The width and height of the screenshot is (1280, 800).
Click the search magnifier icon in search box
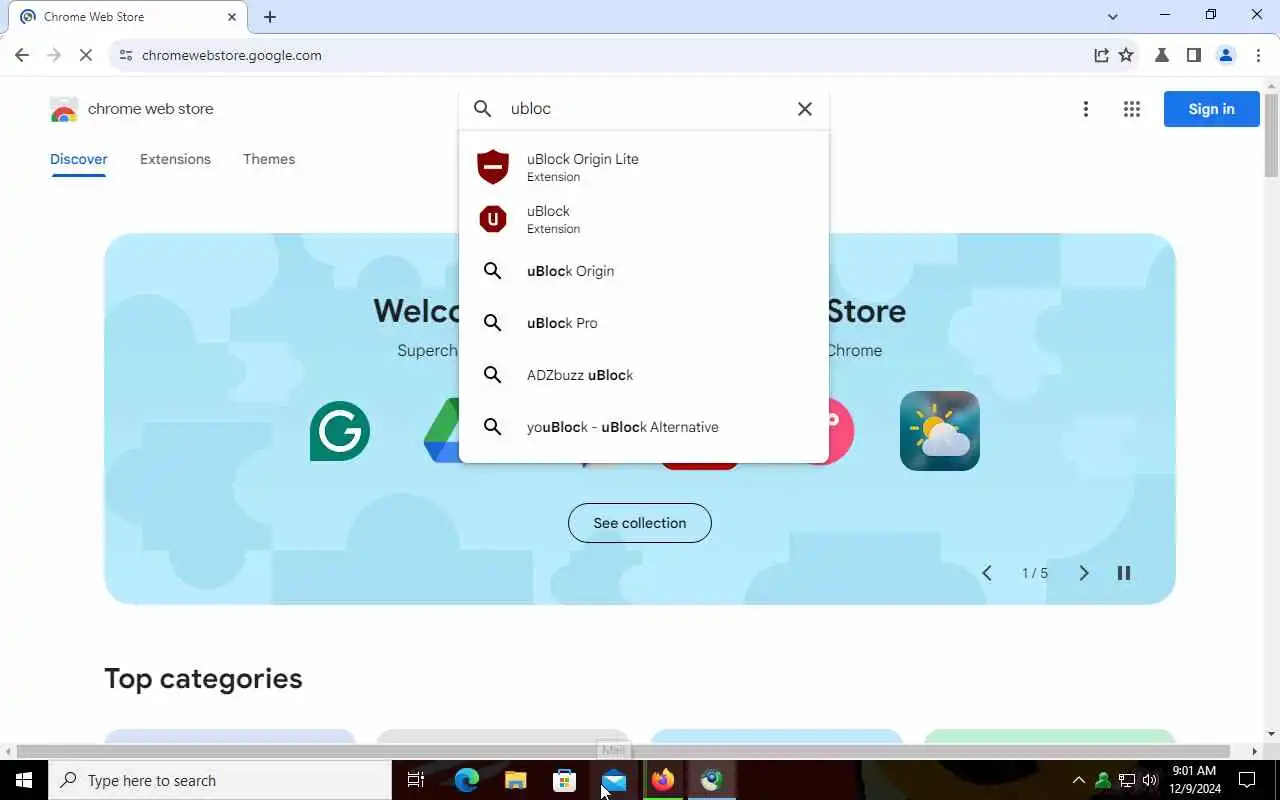click(483, 109)
